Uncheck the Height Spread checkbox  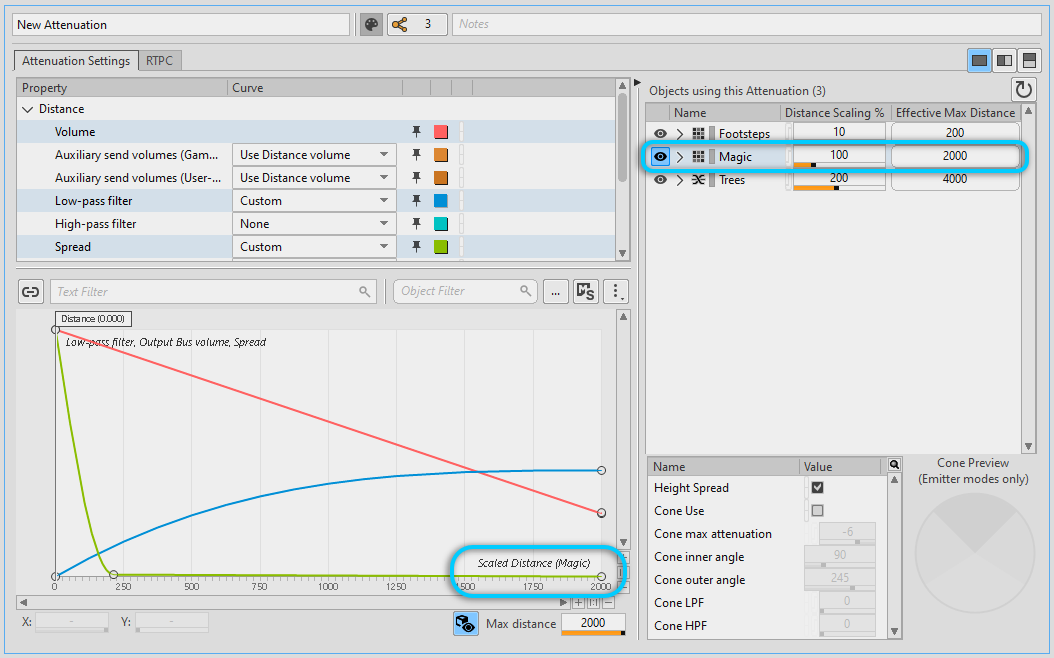pyautogui.click(x=817, y=488)
